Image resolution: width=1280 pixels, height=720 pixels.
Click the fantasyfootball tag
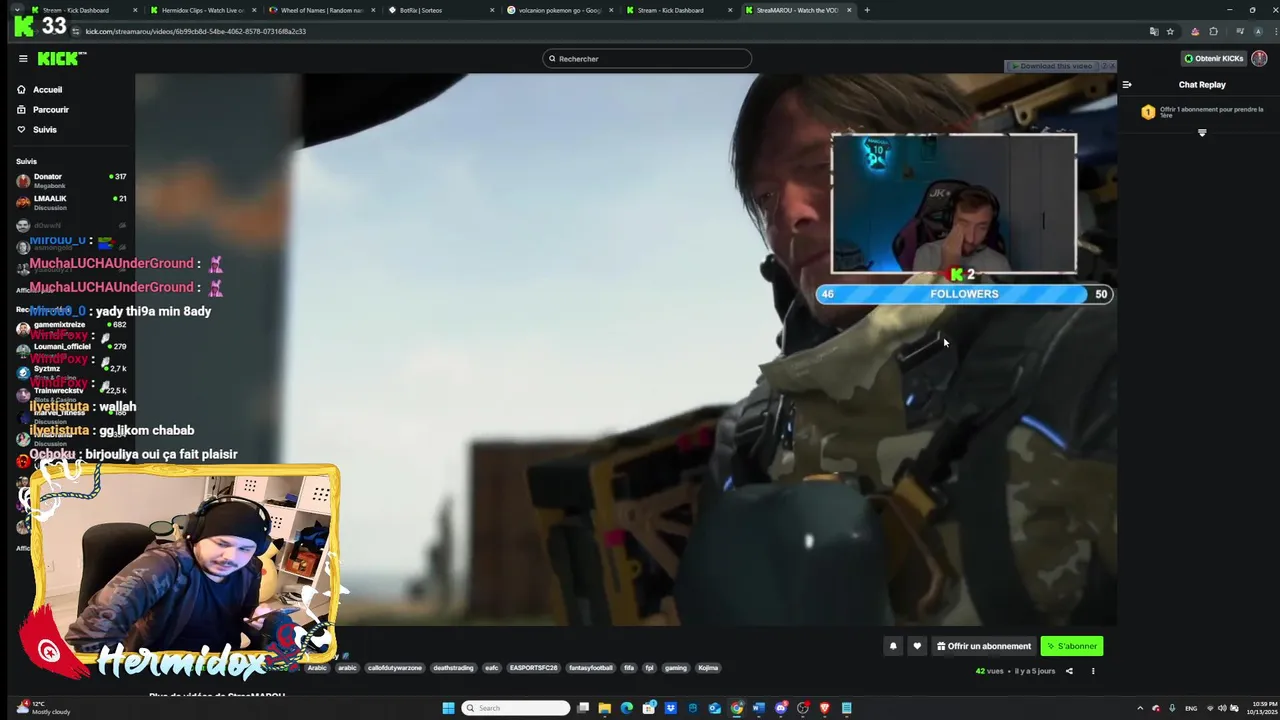(x=590, y=668)
